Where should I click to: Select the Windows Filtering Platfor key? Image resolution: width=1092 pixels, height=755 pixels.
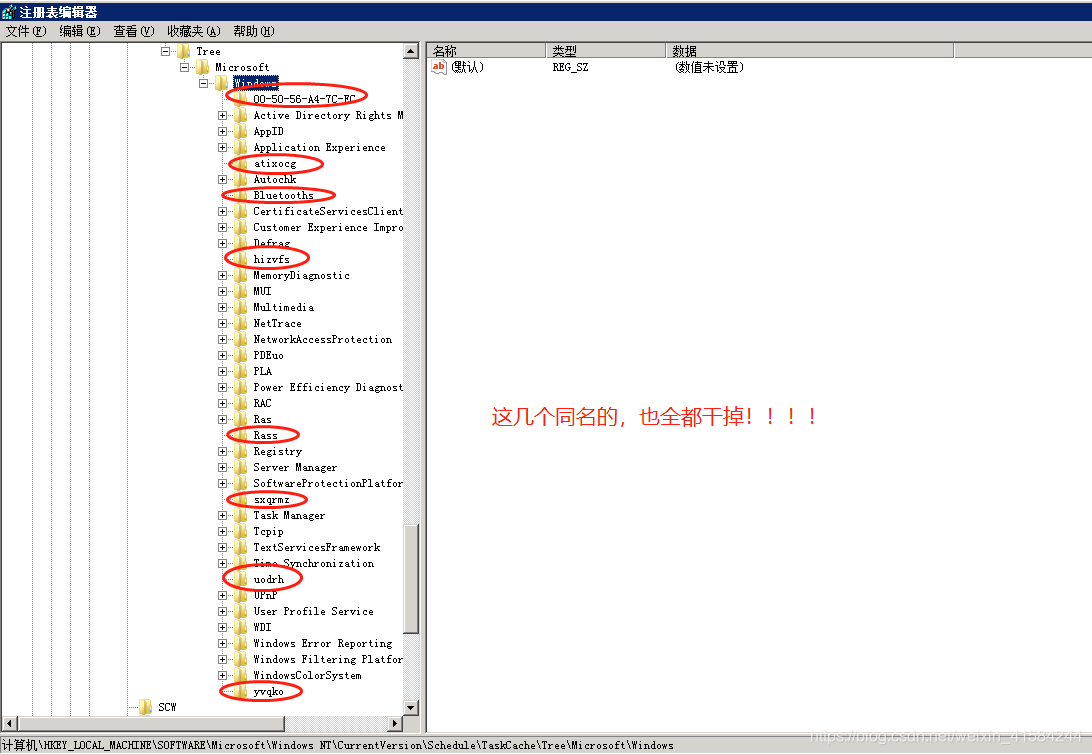[328, 660]
